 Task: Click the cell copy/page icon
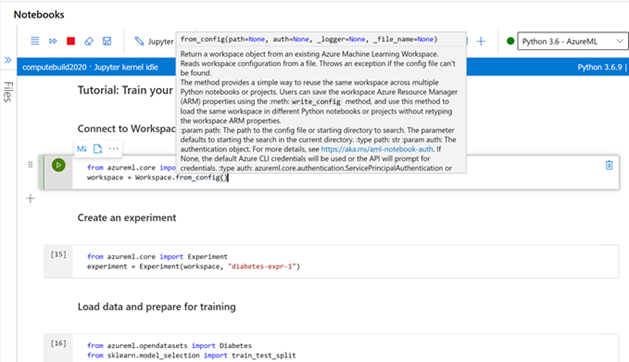coord(97,149)
